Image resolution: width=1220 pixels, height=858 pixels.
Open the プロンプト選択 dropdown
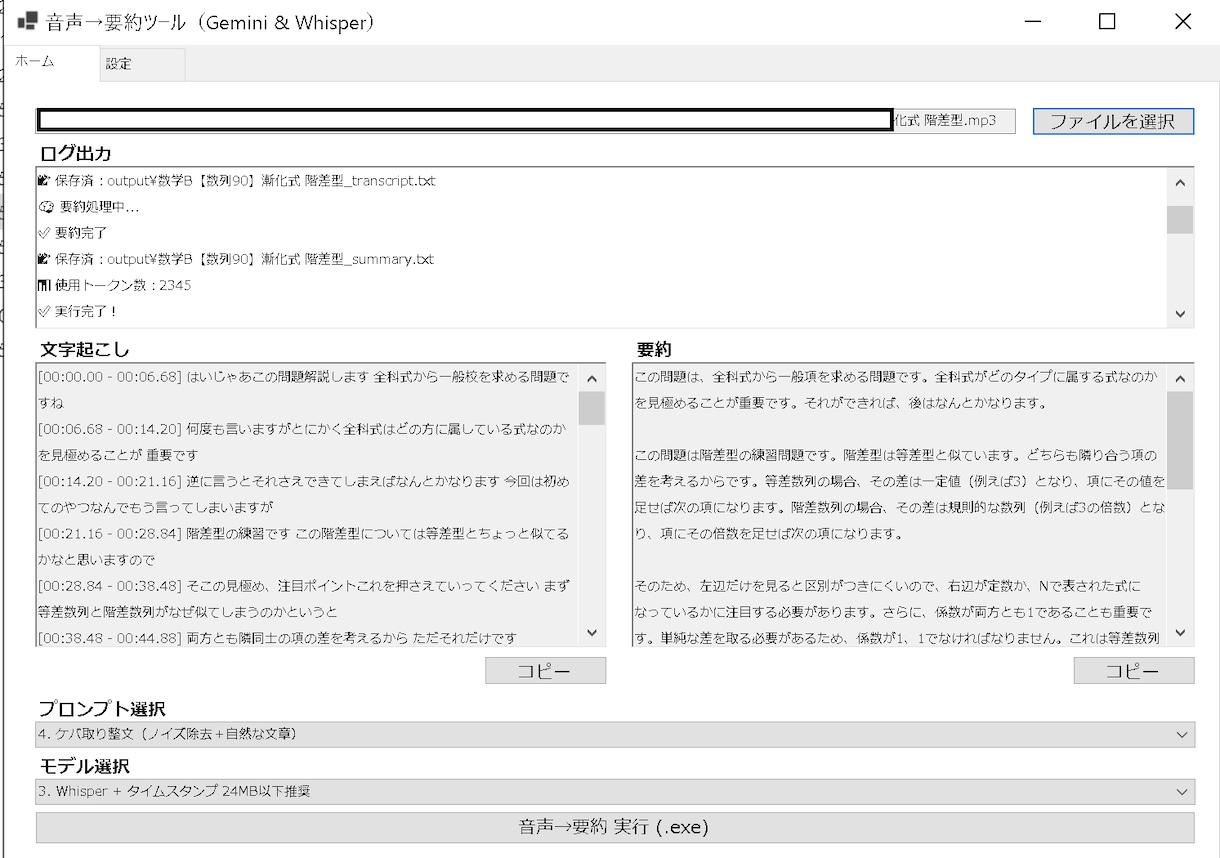[x=615, y=734]
